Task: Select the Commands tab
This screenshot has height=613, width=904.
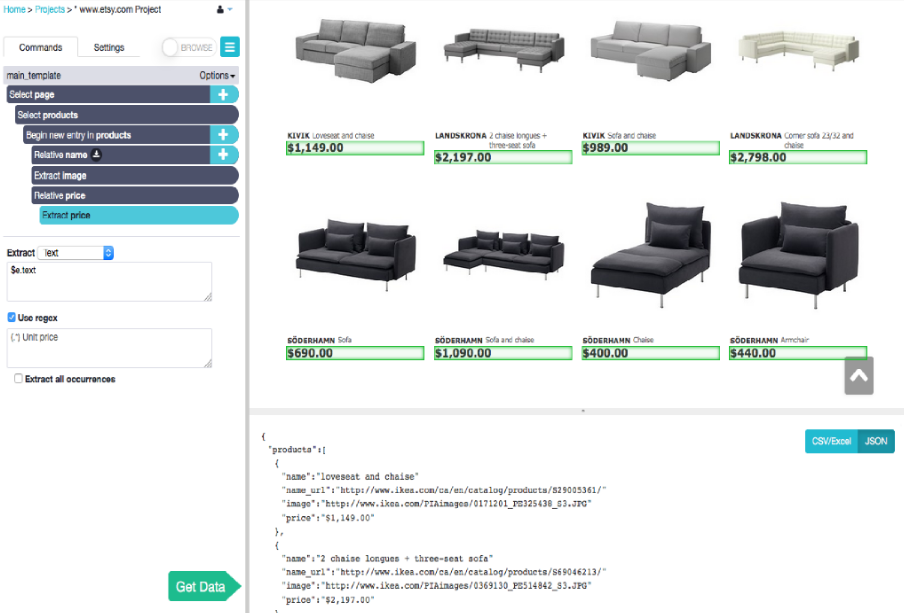Action: tap(41, 47)
